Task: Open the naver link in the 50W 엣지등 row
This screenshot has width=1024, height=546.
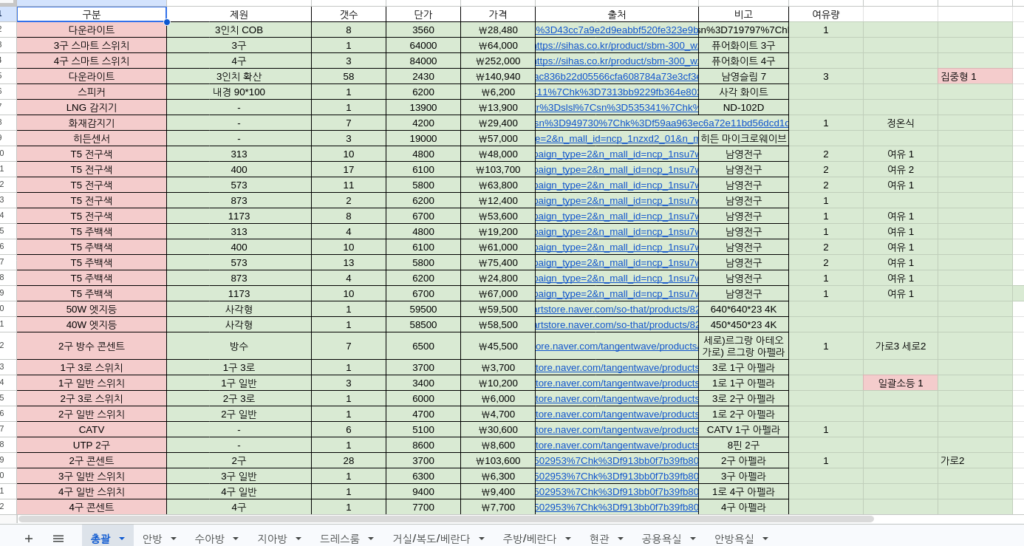Action: [616, 309]
